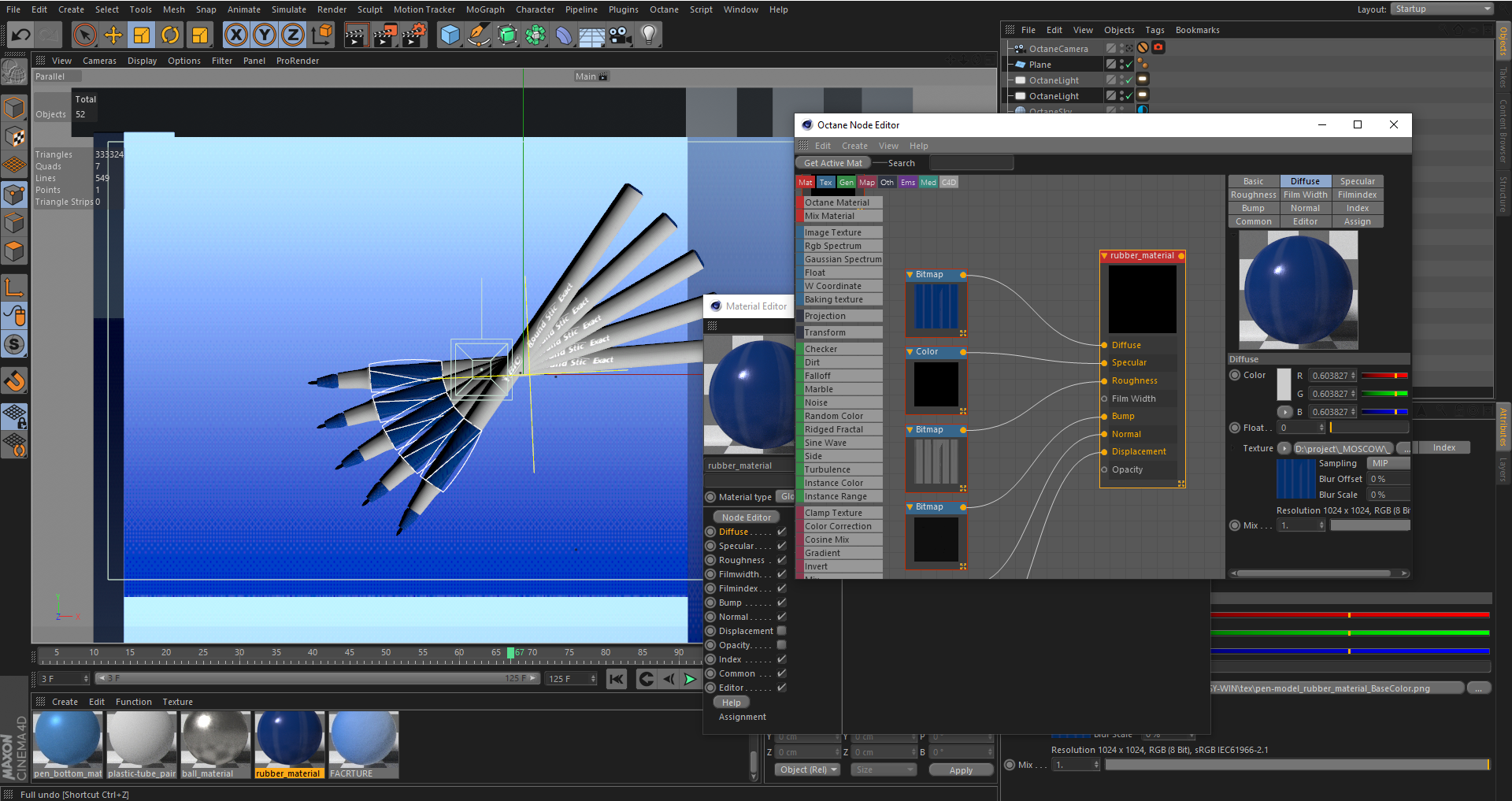1512x801 pixels.
Task: Filter node list by Tex category
Action: (825, 182)
